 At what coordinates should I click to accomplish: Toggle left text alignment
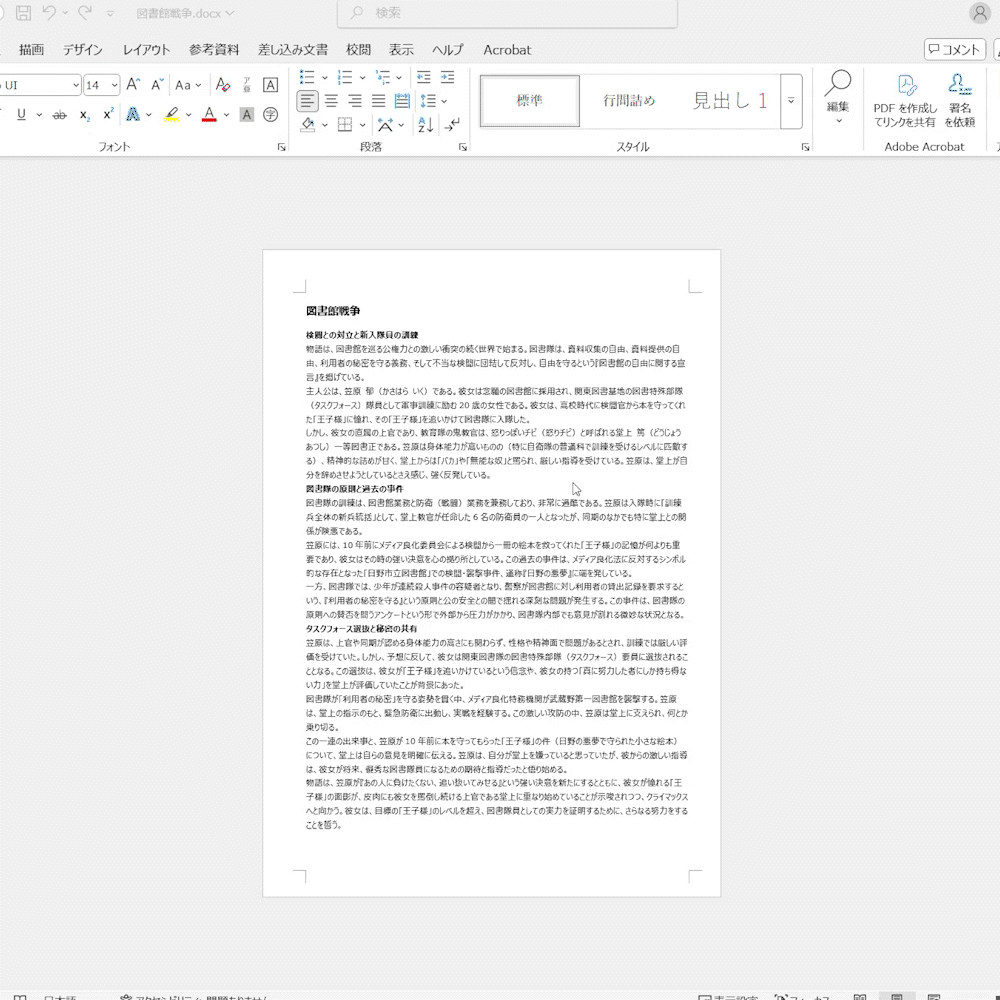point(308,101)
